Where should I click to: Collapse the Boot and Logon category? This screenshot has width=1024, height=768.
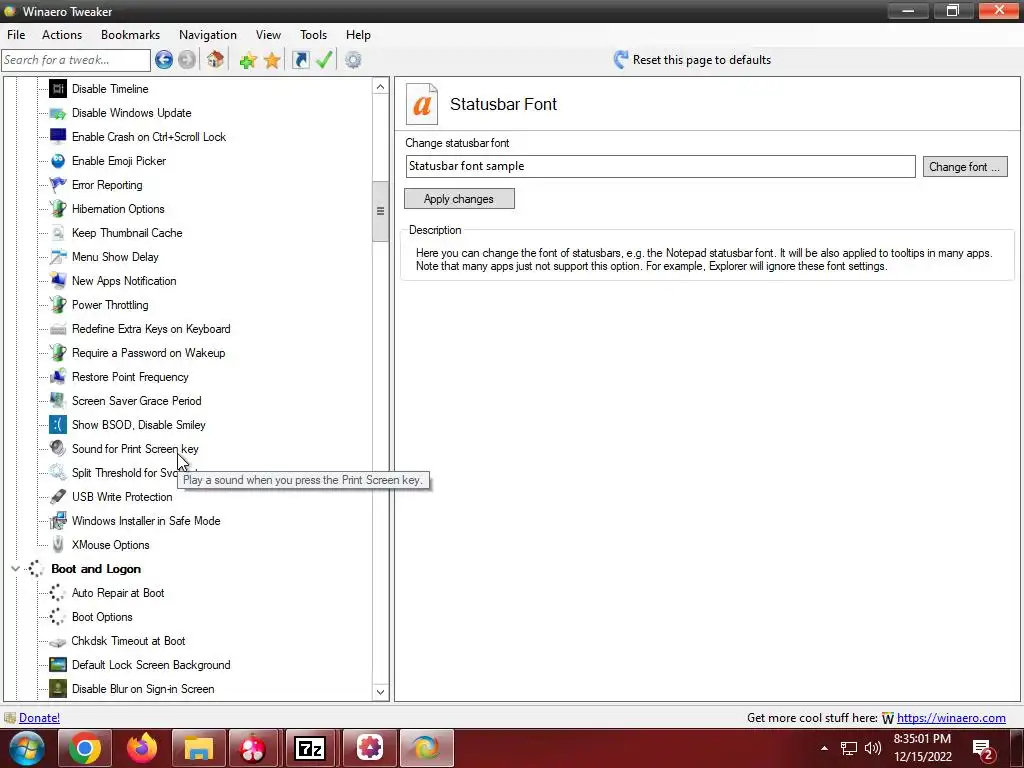(16, 569)
